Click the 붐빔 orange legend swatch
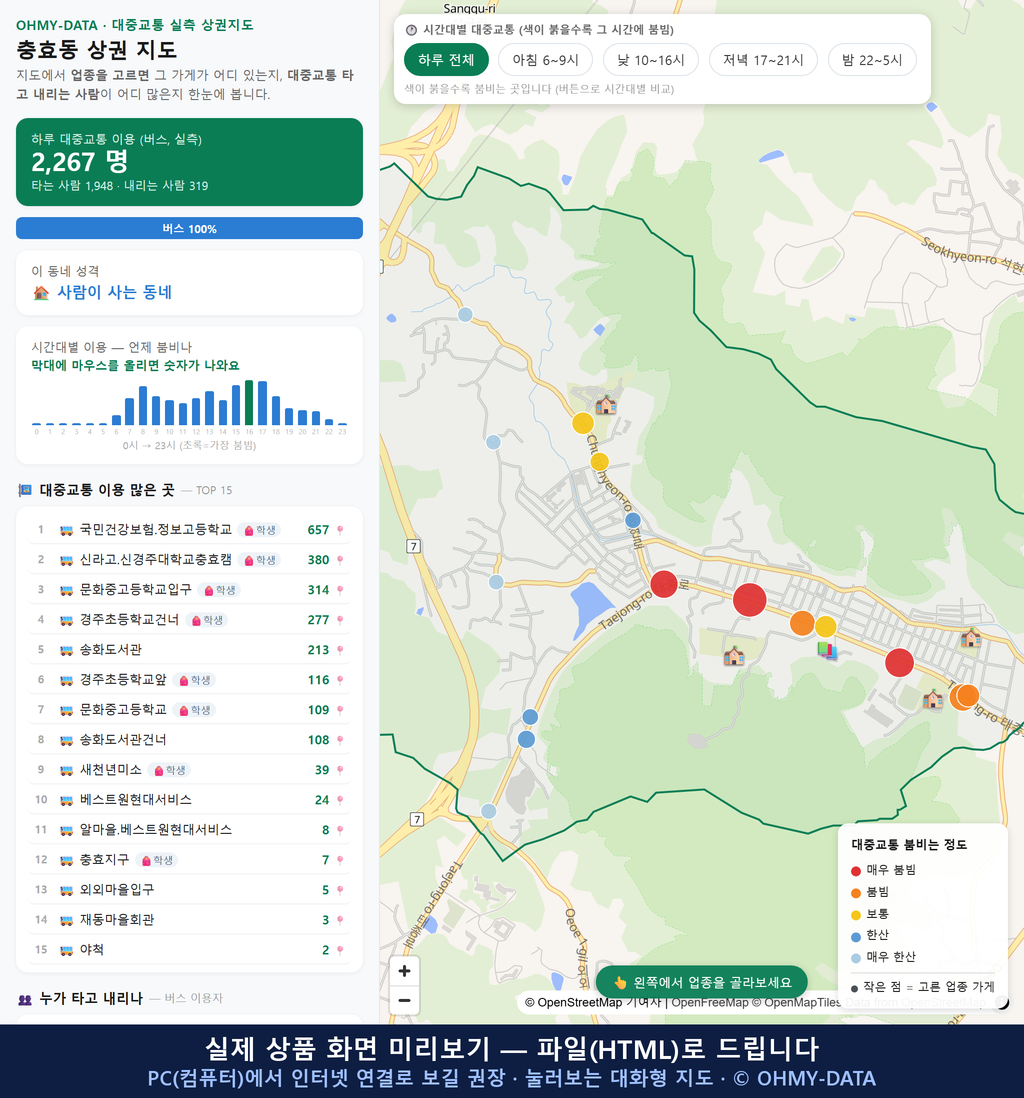Screen dimensions: 1024x1098 coord(855,893)
